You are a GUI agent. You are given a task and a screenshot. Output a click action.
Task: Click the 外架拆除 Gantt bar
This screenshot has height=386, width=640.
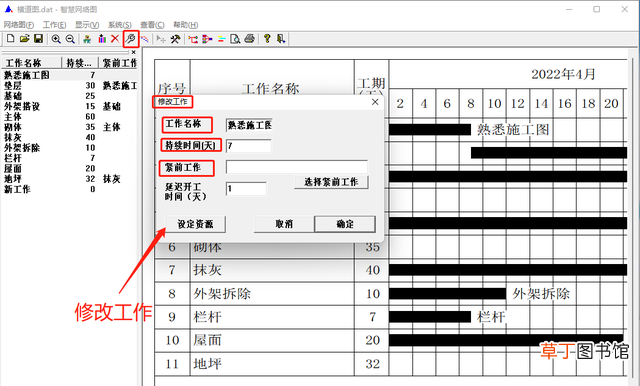click(x=447, y=294)
